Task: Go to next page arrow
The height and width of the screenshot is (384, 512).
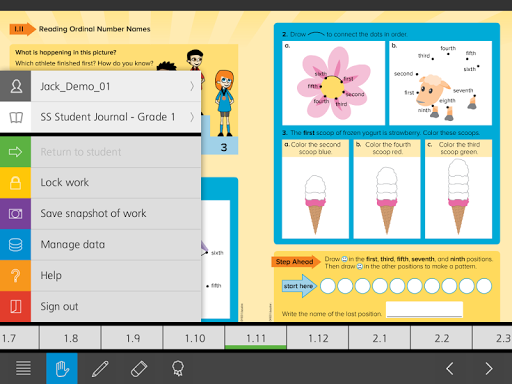Action: tap(489, 368)
